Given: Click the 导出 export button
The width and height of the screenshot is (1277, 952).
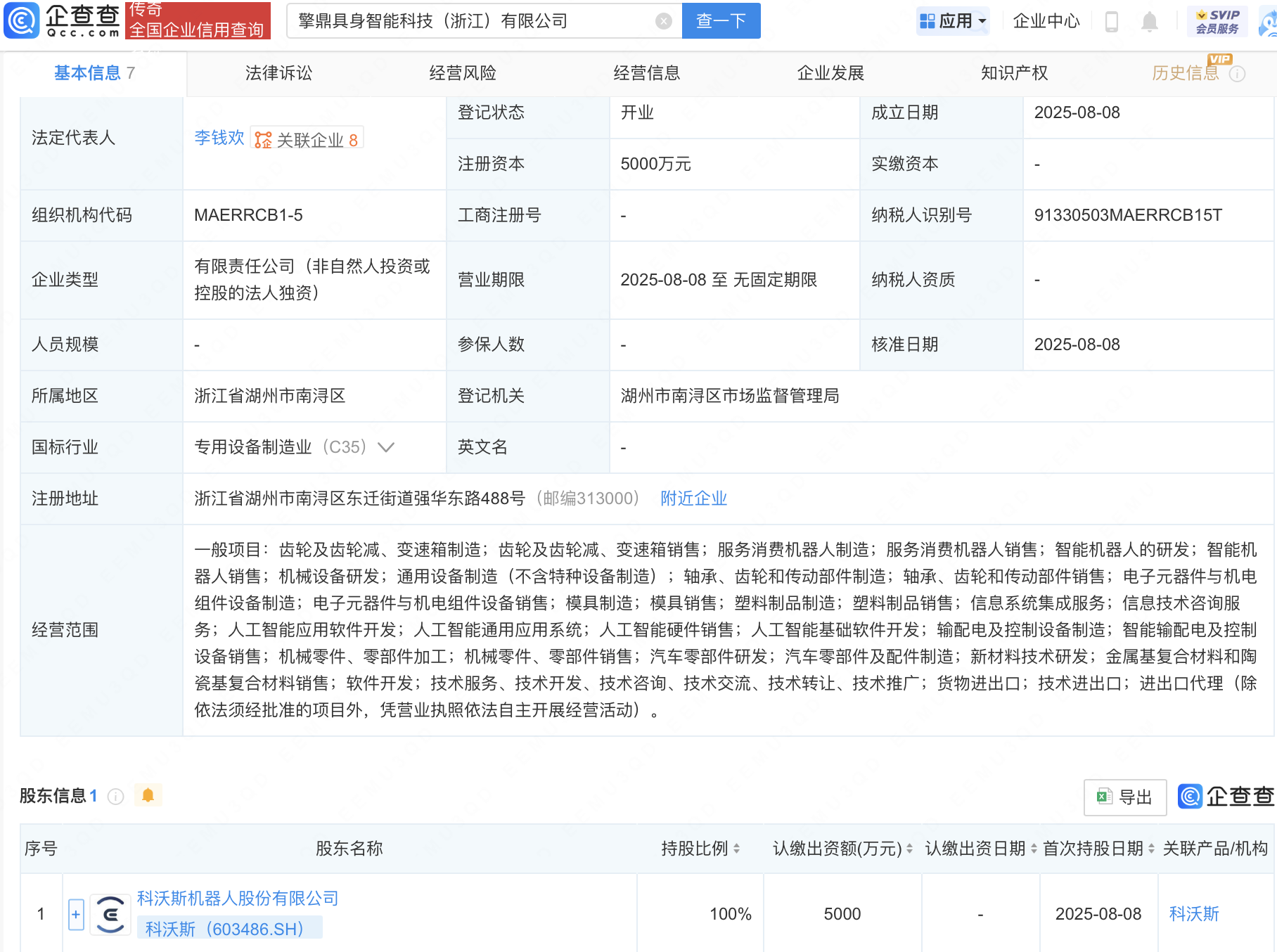Looking at the screenshot, I should pos(1125,797).
